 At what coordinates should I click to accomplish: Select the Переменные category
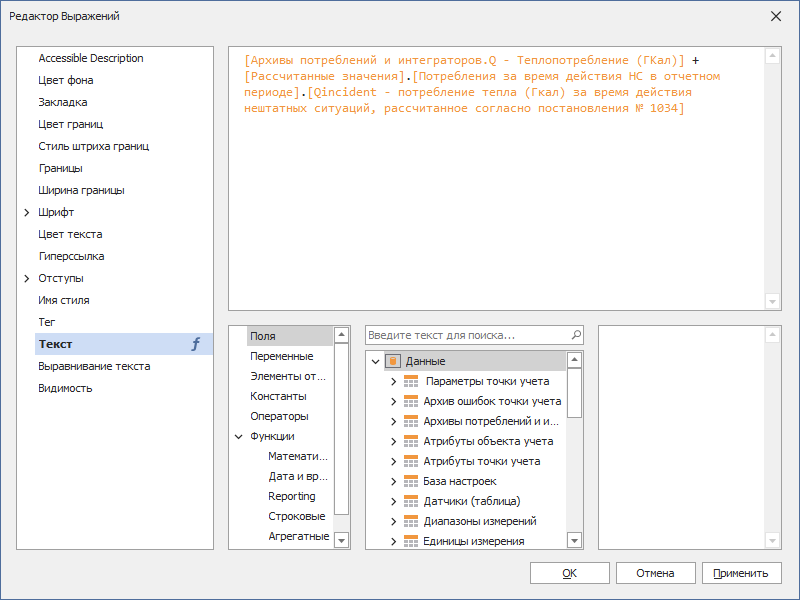[281, 356]
